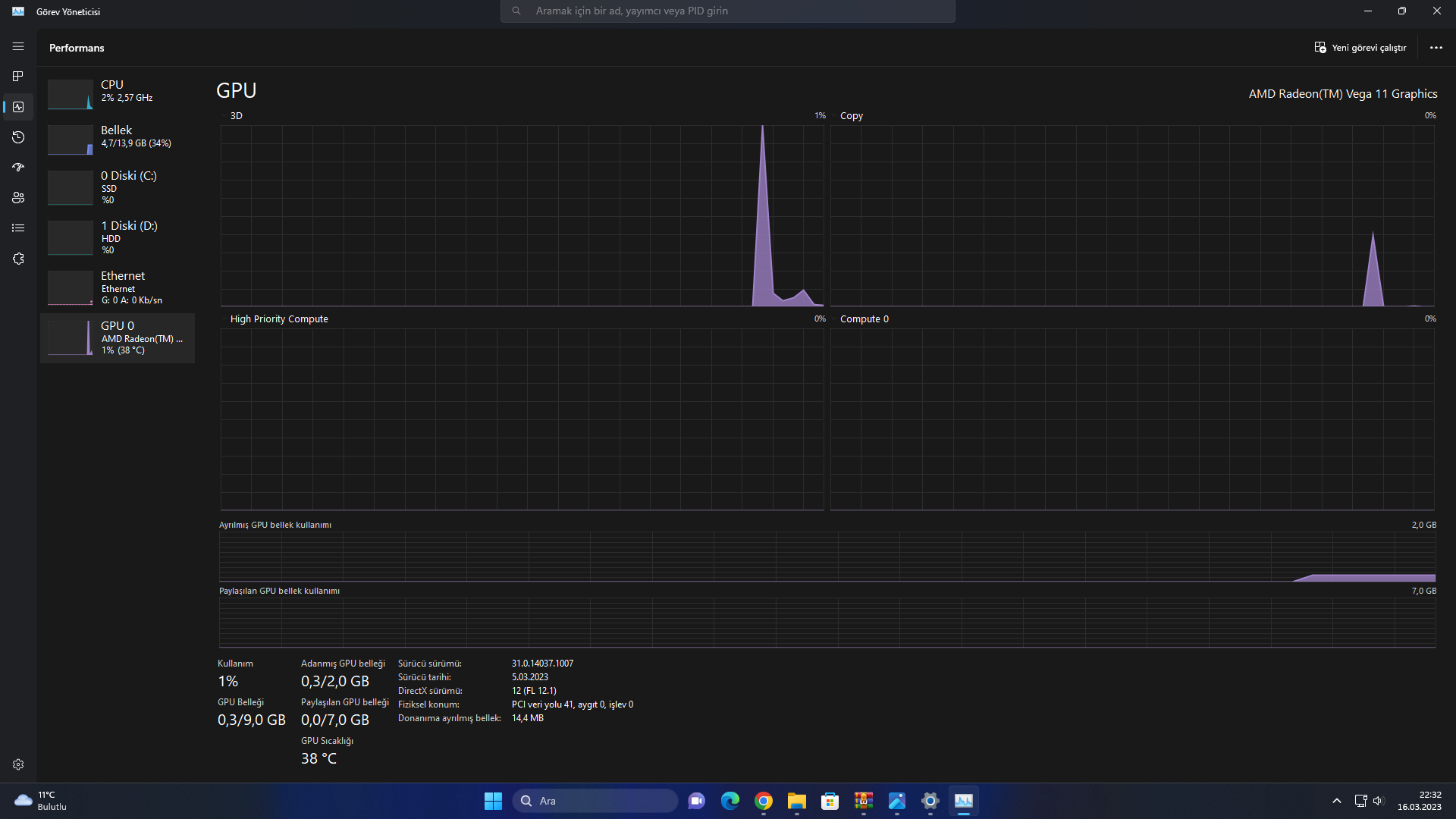
Task: Open High Priority Compute graph dropdown
Action: point(275,319)
